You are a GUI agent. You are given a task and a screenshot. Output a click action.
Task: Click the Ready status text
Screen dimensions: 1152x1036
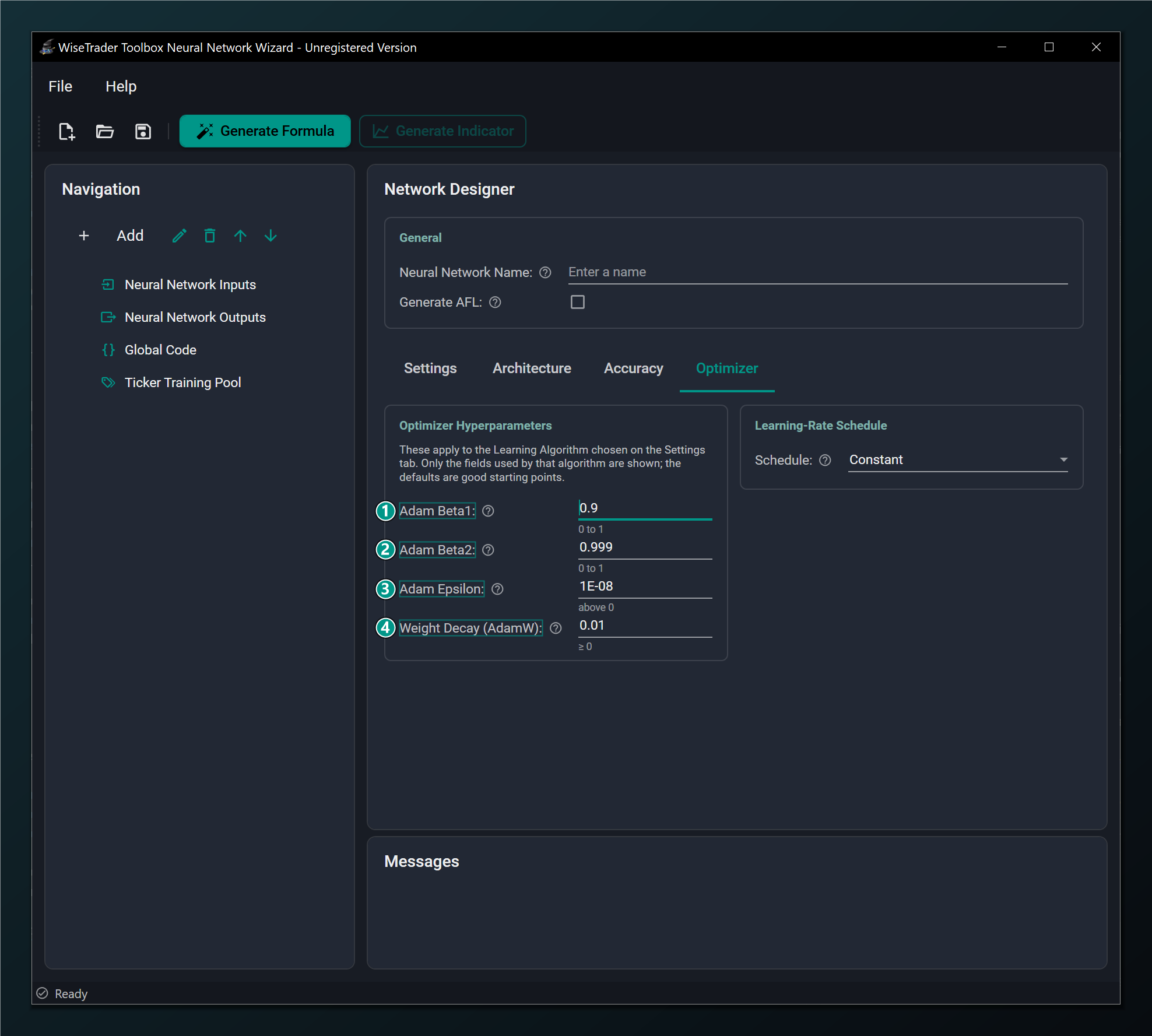(x=71, y=994)
